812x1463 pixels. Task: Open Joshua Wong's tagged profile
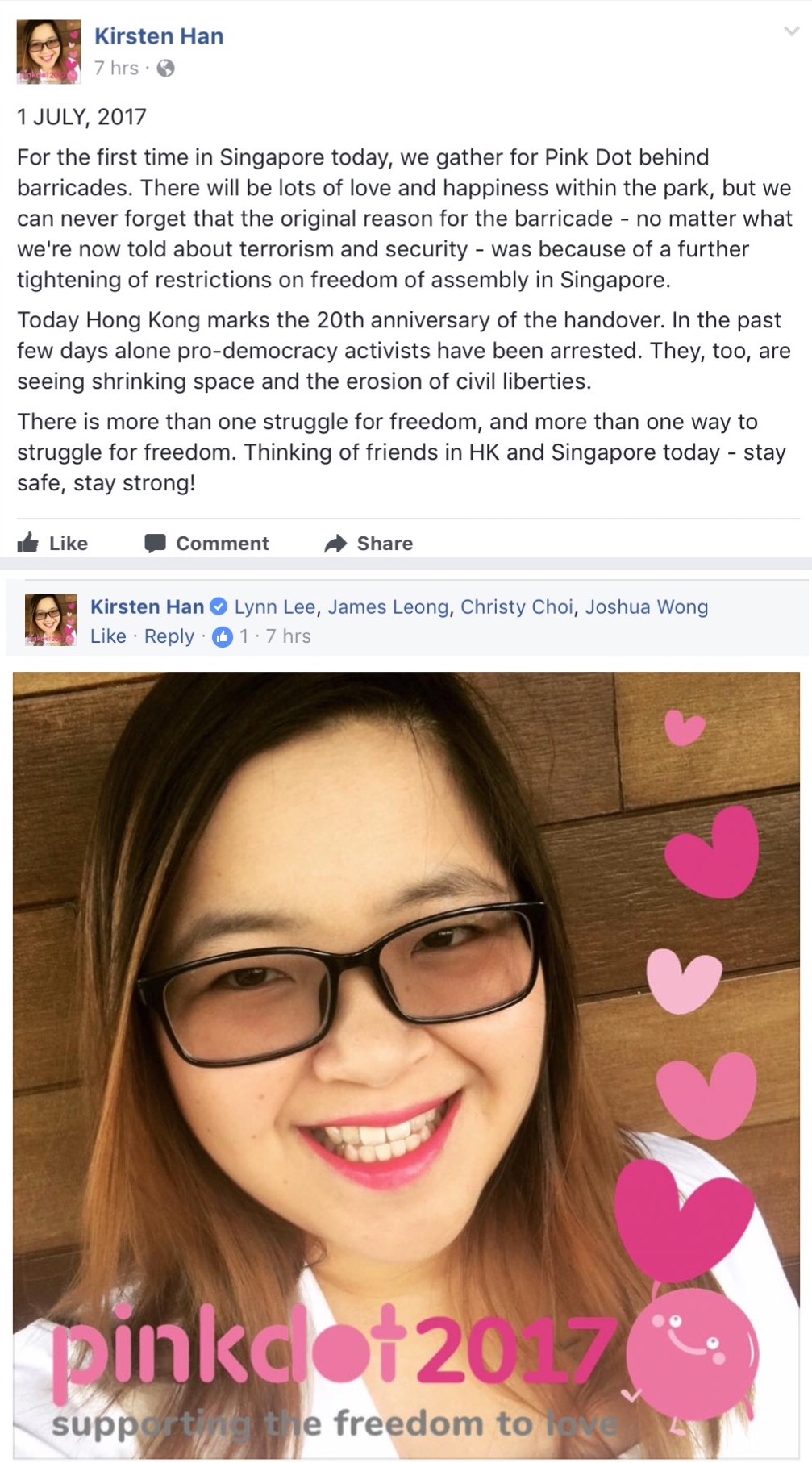coord(646,606)
